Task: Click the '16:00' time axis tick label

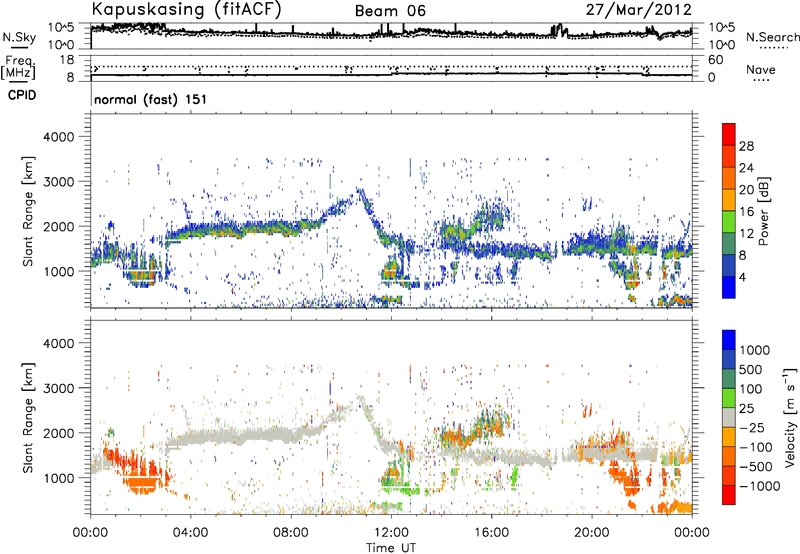Action: pyautogui.click(x=491, y=533)
